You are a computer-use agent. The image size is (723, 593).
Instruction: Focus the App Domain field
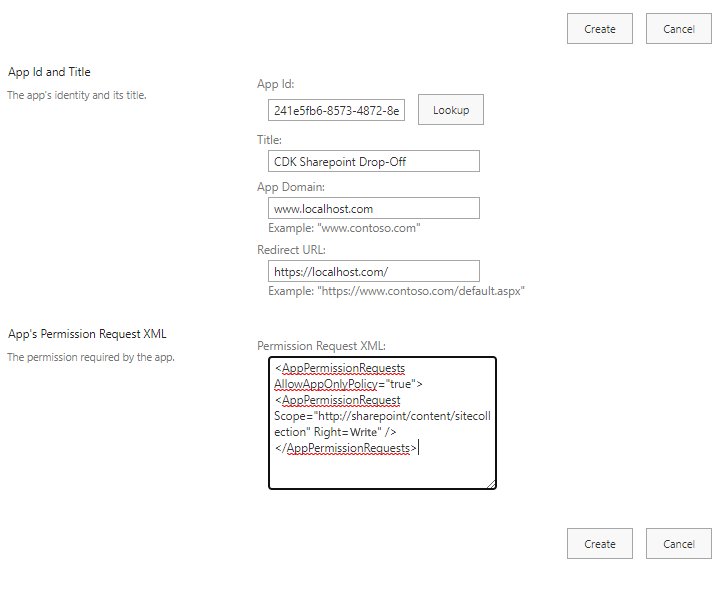(x=373, y=208)
